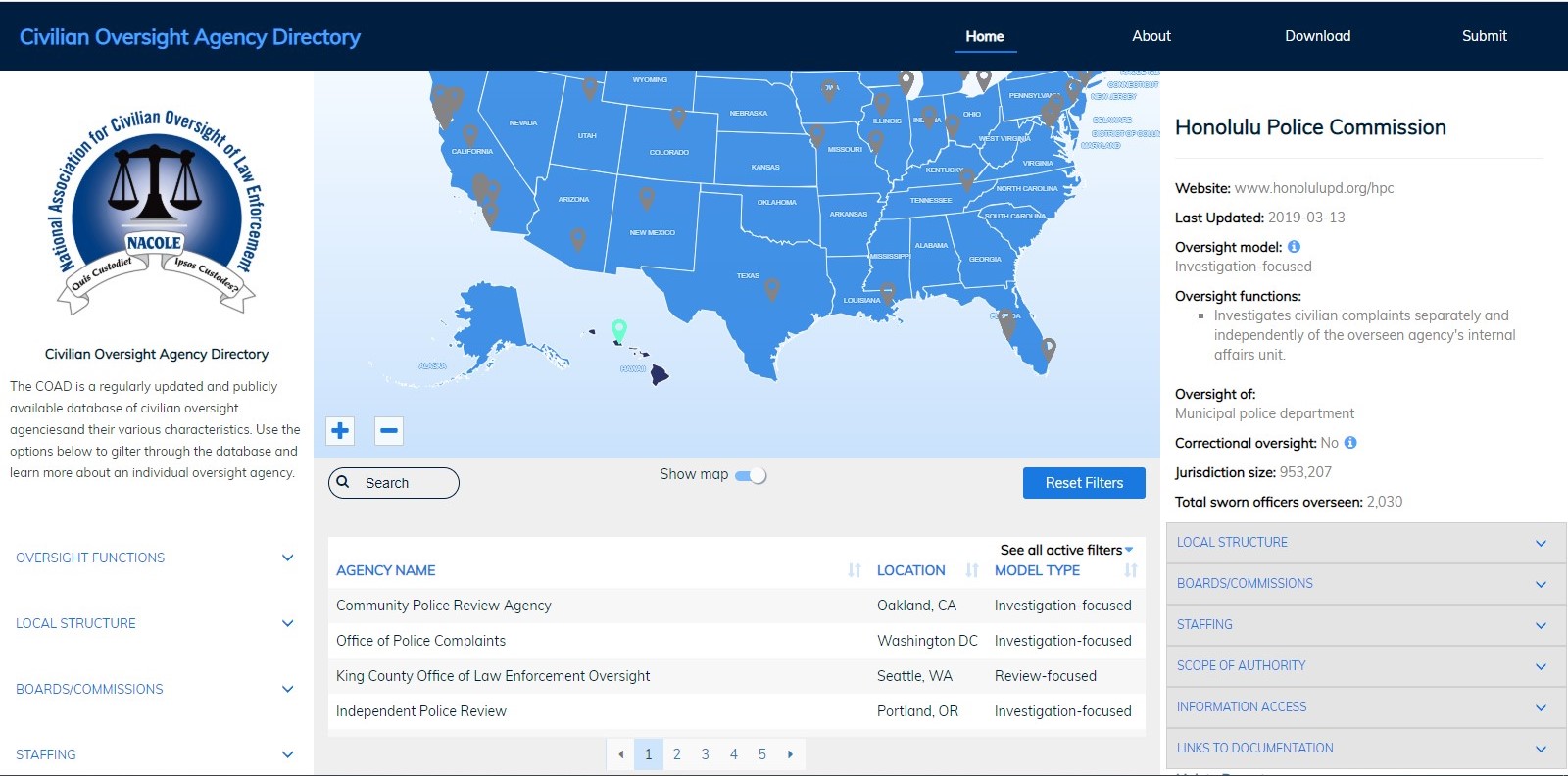Open the Submit page

coord(1485,36)
